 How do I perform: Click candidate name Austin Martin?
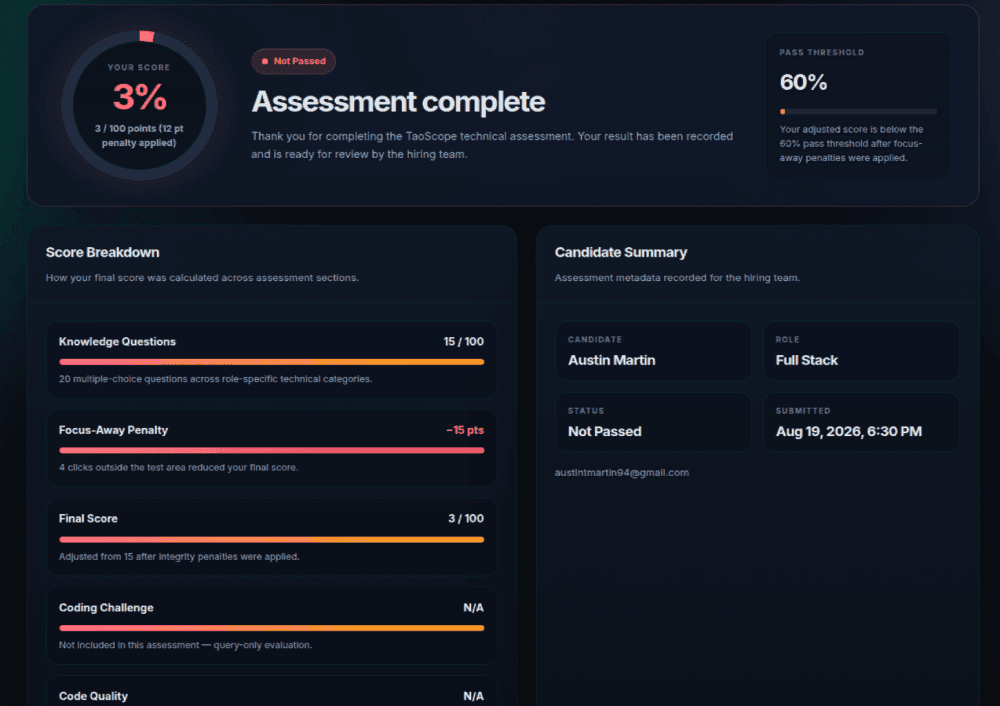[612, 360]
